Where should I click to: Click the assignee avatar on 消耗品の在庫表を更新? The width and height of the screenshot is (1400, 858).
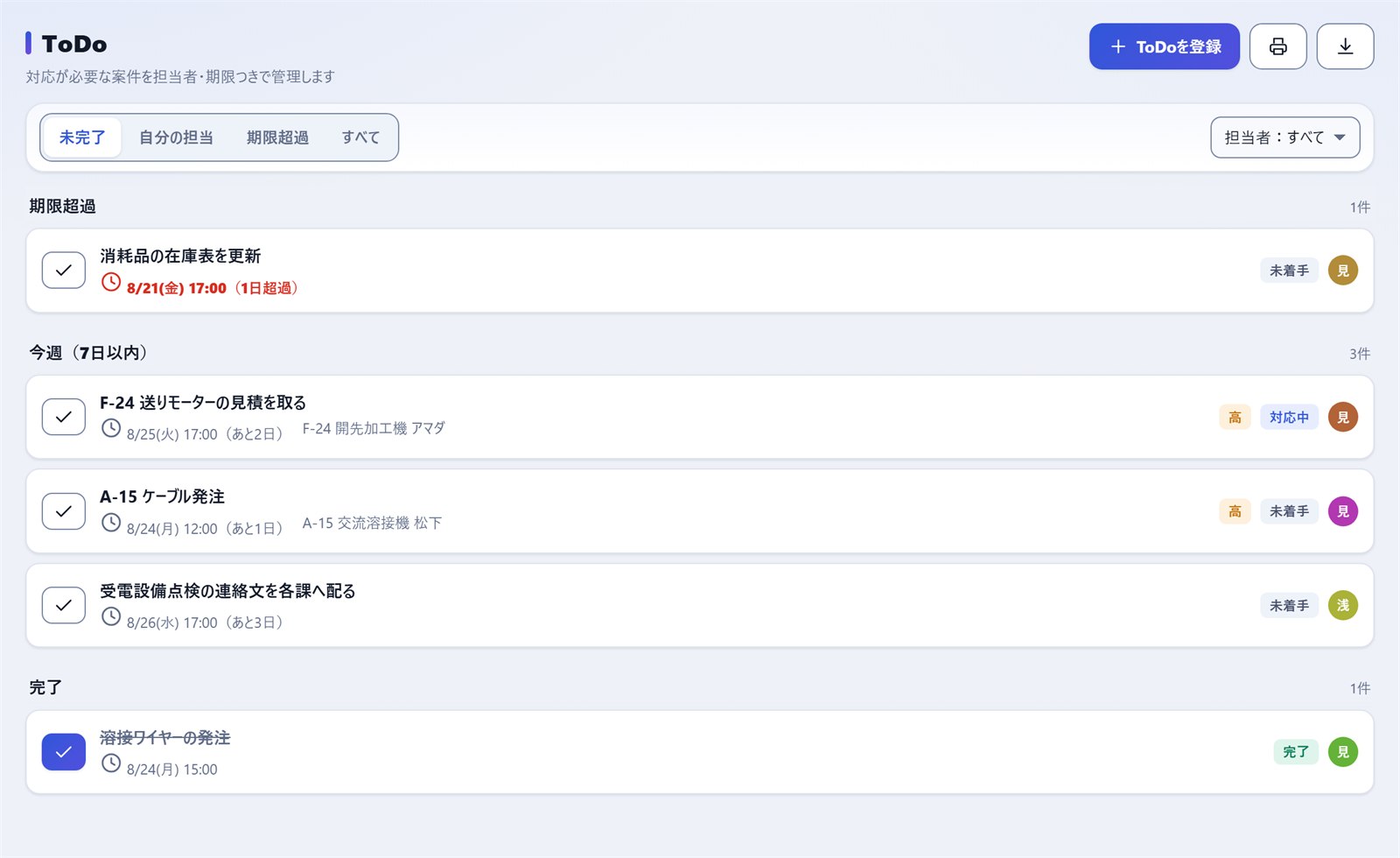point(1343,271)
